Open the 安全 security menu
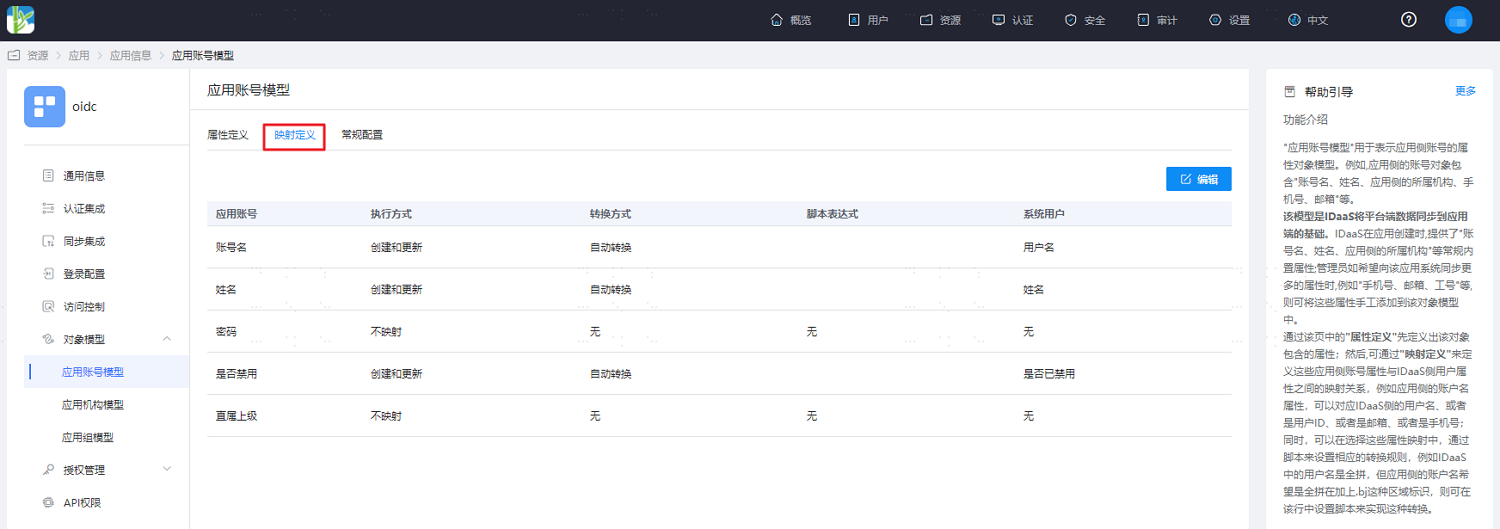Screen dimensions: 1500x529 (1085, 20)
